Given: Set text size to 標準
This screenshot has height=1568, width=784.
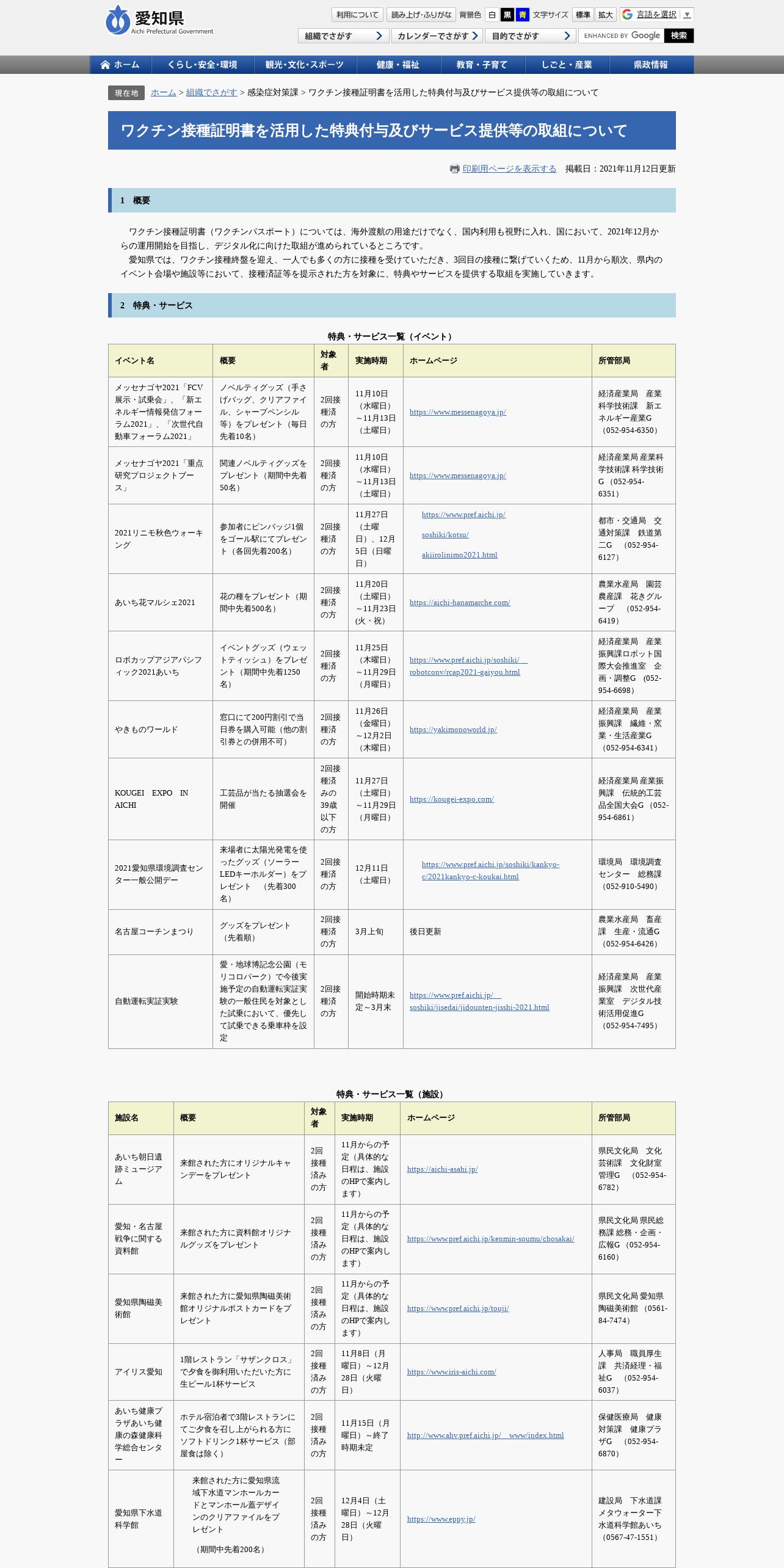Looking at the screenshot, I should [x=583, y=15].
